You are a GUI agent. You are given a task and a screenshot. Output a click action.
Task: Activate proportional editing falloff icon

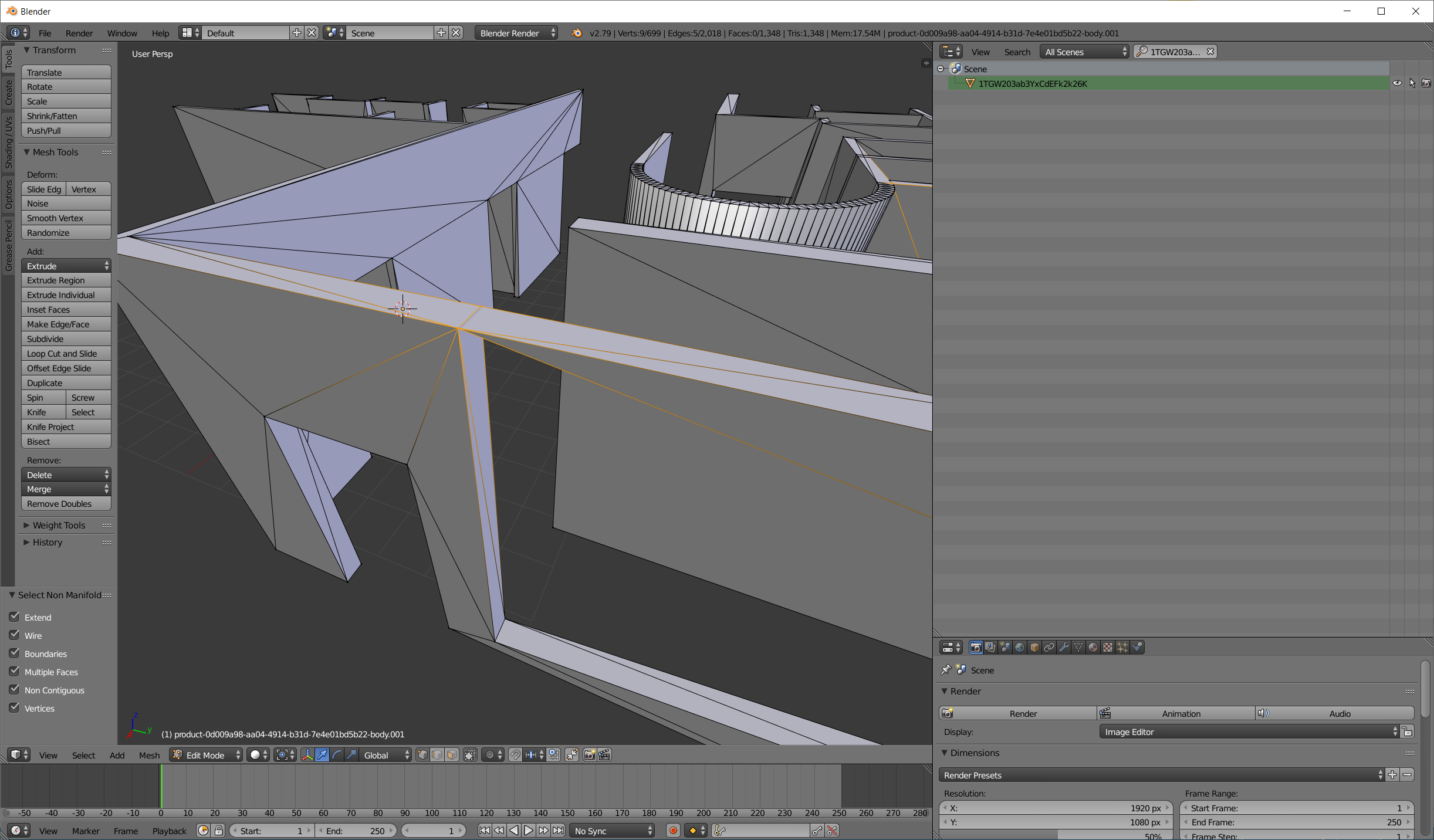tap(491, 755)
